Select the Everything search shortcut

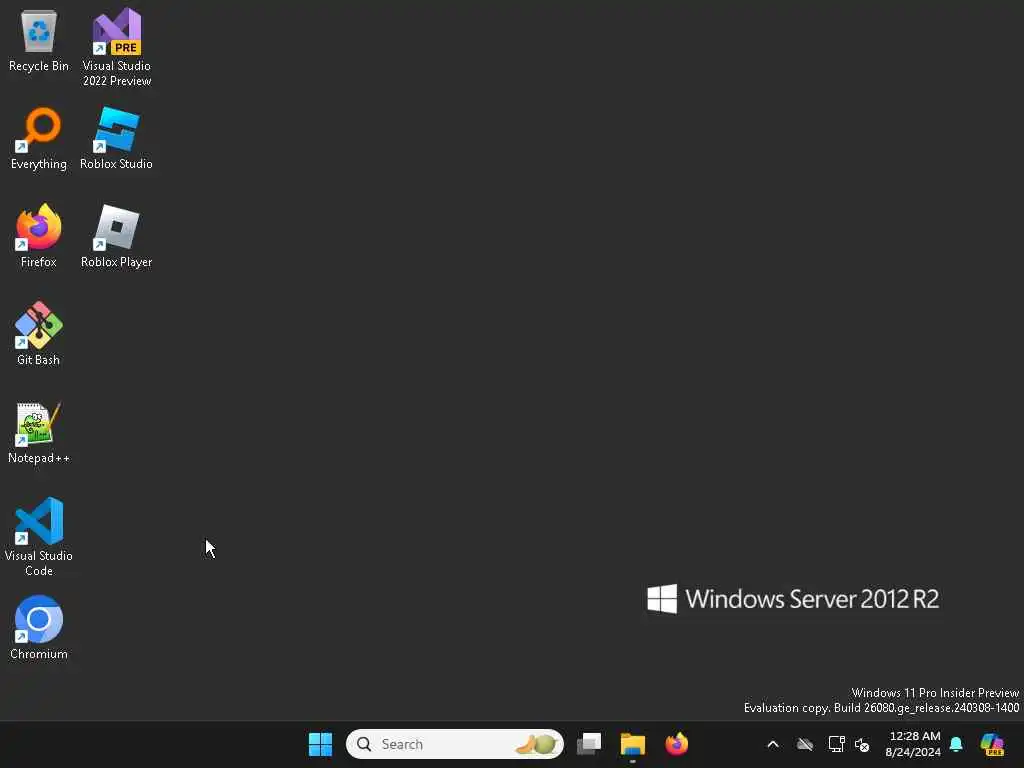pos(39,138)
